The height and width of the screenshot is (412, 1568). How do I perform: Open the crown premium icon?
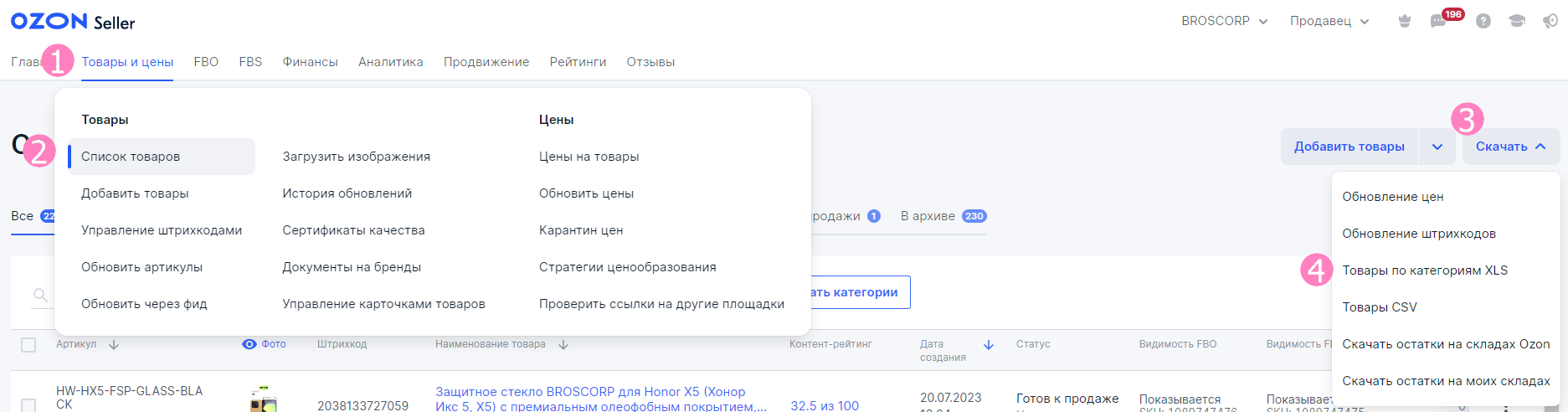click(1405, 21)
